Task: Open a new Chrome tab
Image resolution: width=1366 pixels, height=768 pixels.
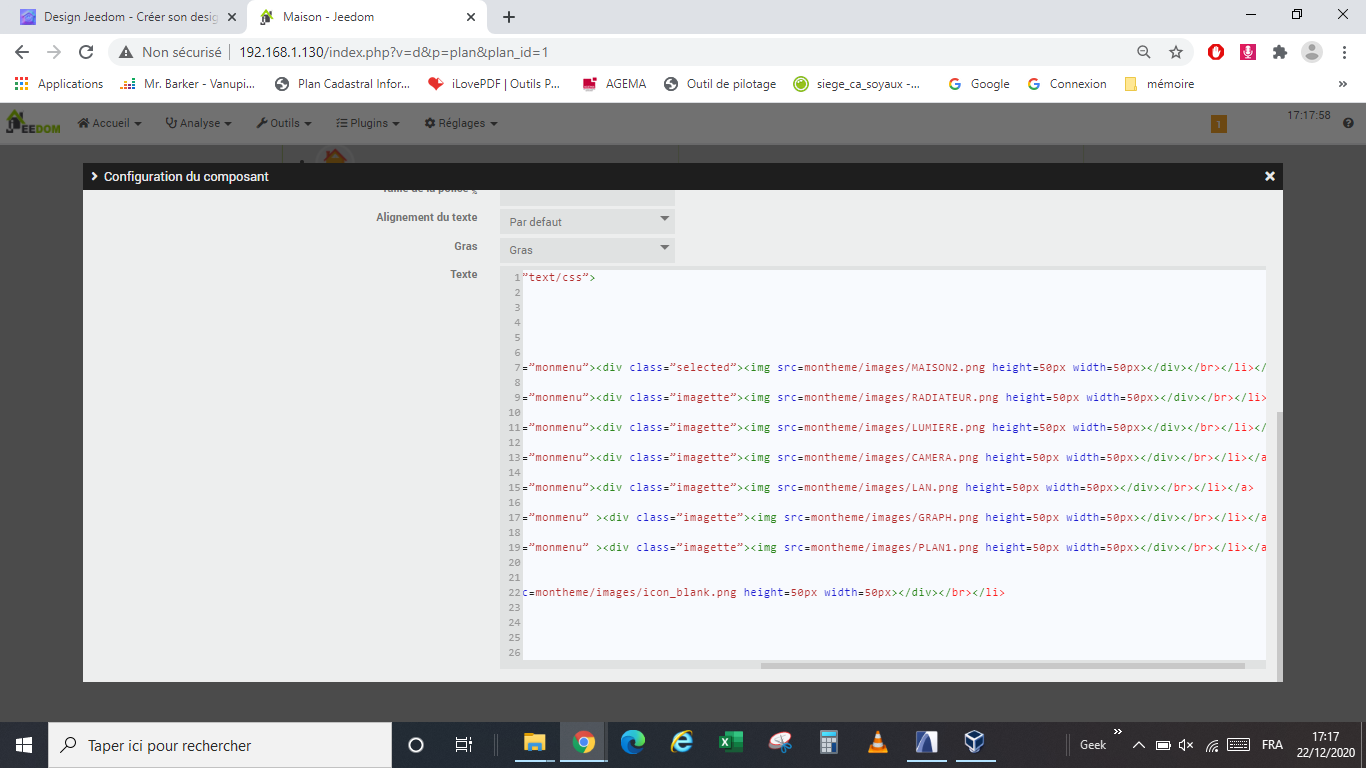Action: [x=509, y=17]
